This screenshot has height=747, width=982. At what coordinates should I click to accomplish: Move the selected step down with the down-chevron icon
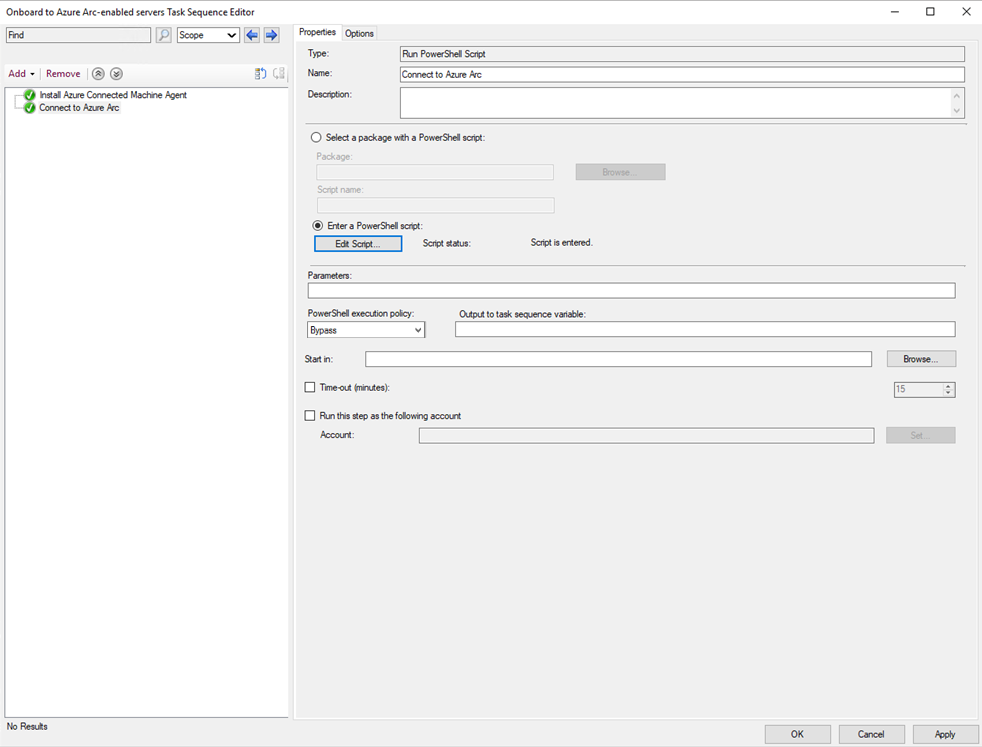[116, 73]
